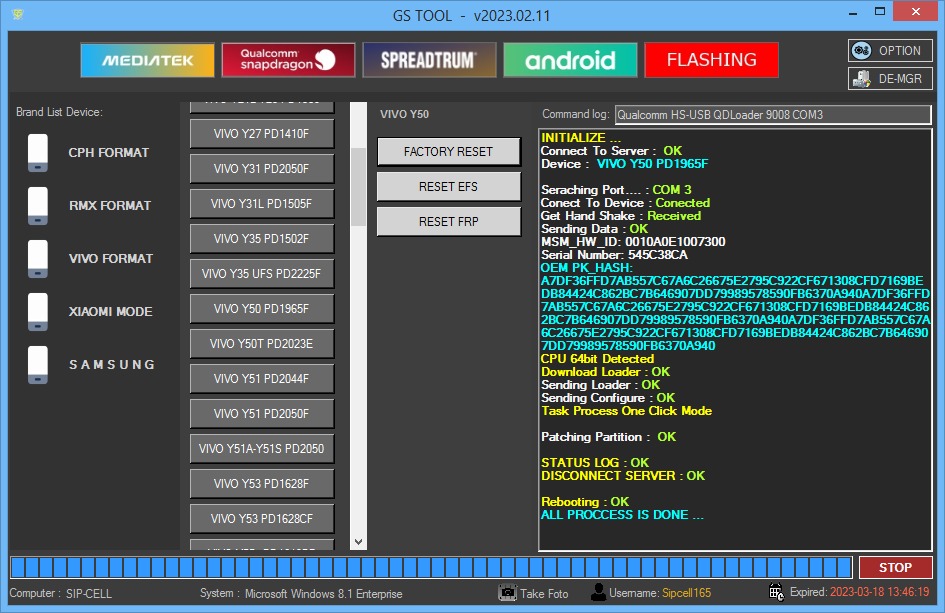Select VIVO FORMAT brand label

[111, 259]
